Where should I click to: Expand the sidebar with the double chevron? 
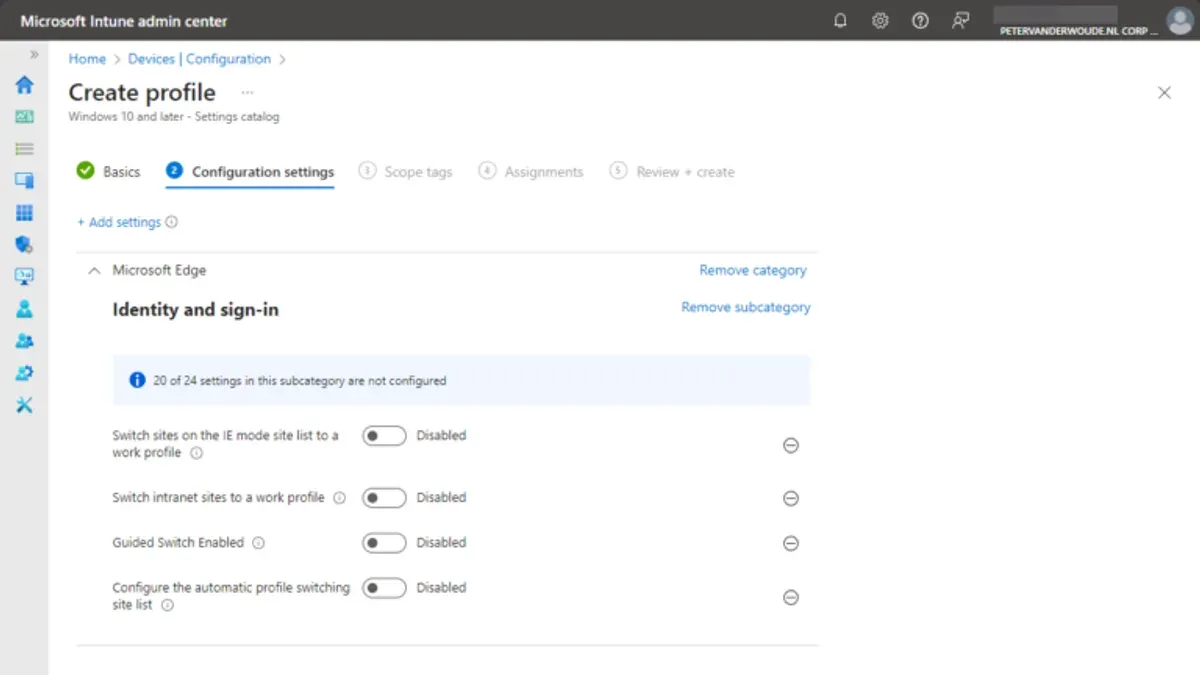[x=35, y=55]
